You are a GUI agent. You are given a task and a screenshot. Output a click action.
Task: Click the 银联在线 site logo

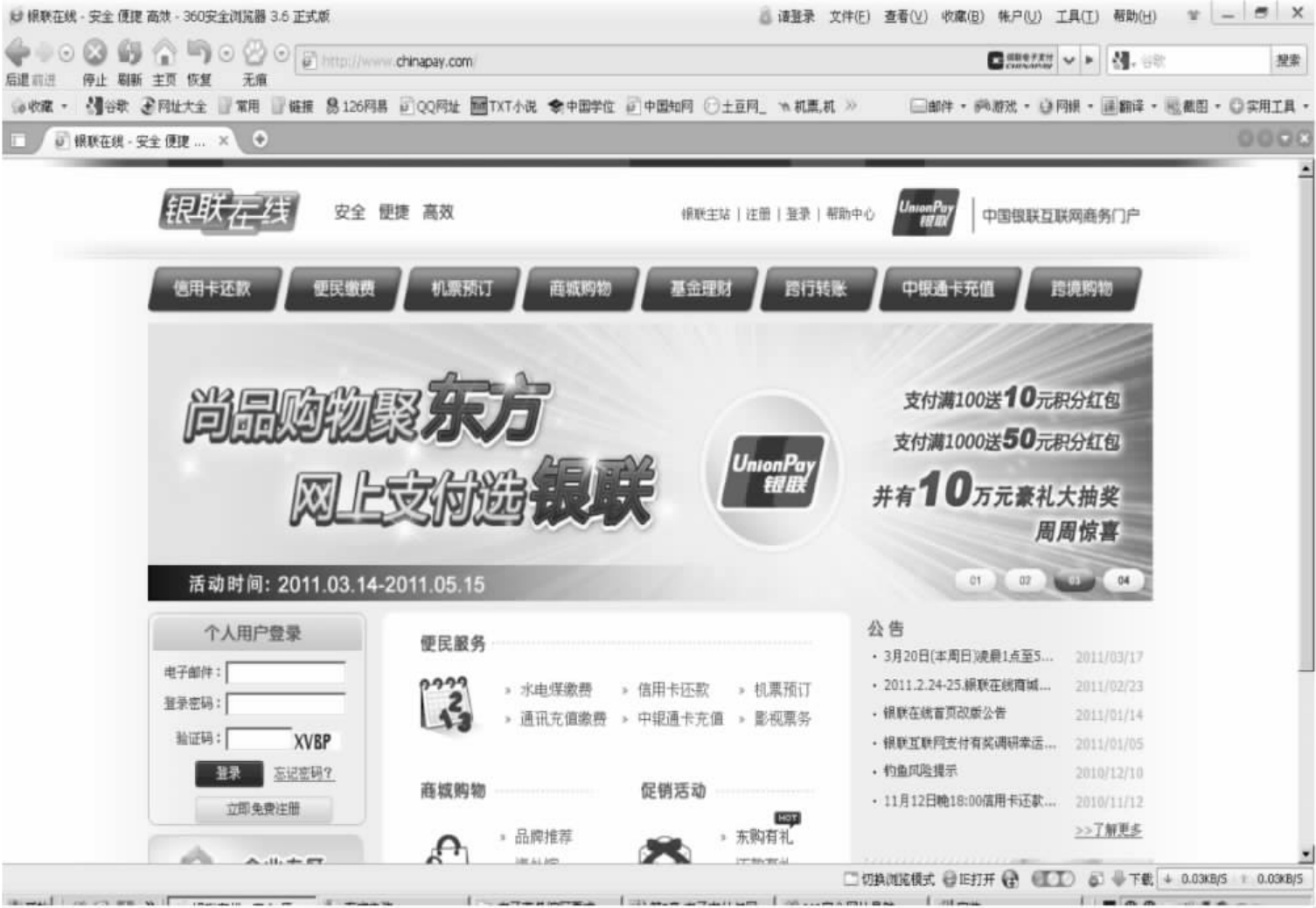tap(229, 211)
